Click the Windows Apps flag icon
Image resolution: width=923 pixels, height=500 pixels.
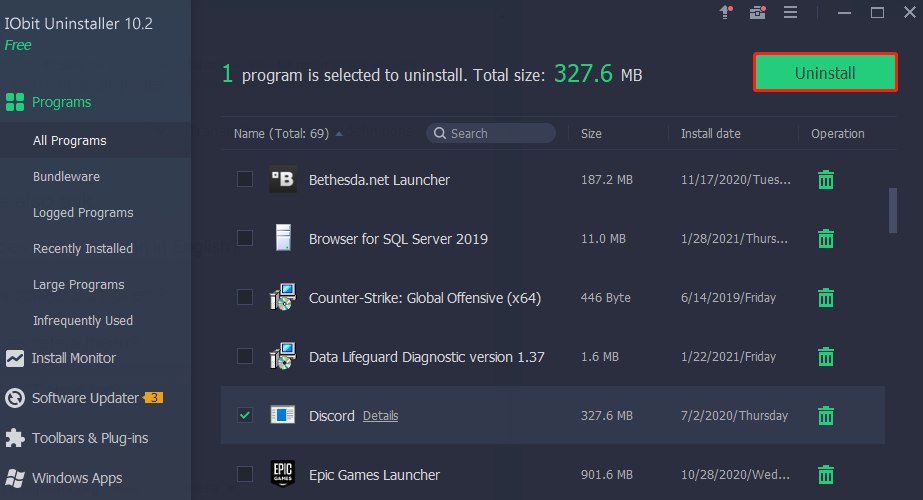coord(15,478)
